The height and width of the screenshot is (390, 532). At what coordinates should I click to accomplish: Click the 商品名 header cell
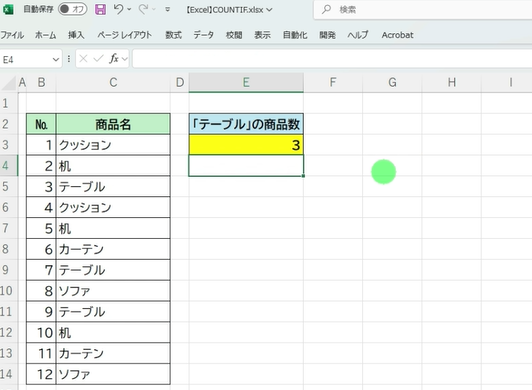coord(113,124)
